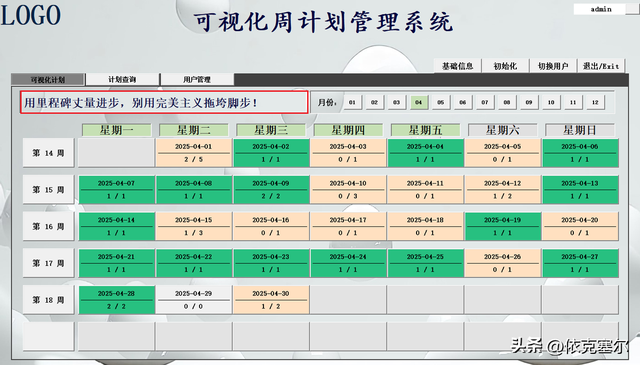Open the 2025-04-02 day cell
This screenshot has height=365, width=640.
(x=271, y=153)
